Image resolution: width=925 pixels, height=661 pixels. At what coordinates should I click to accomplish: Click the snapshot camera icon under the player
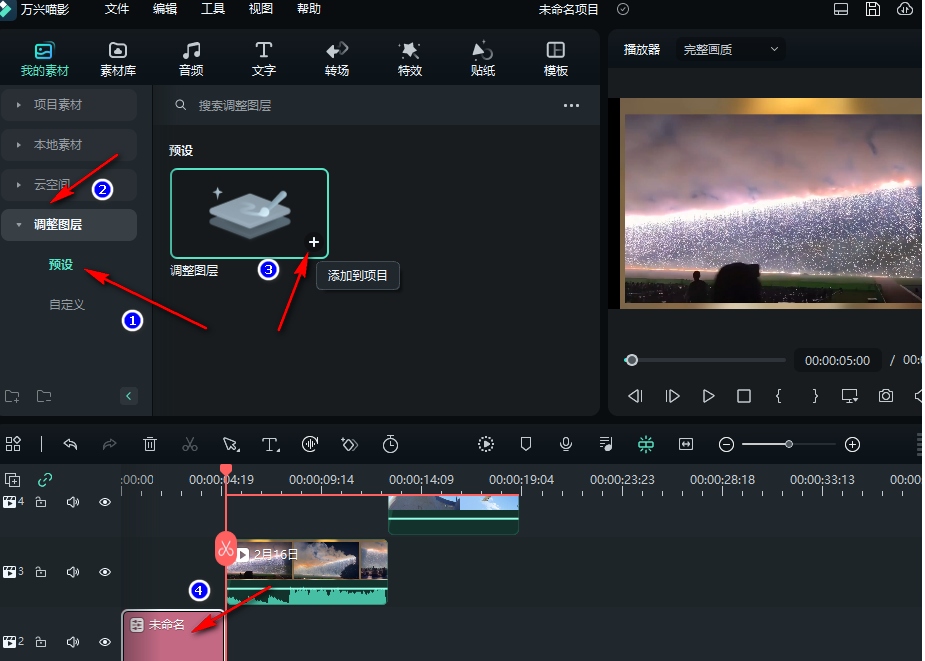pos(886,396)
